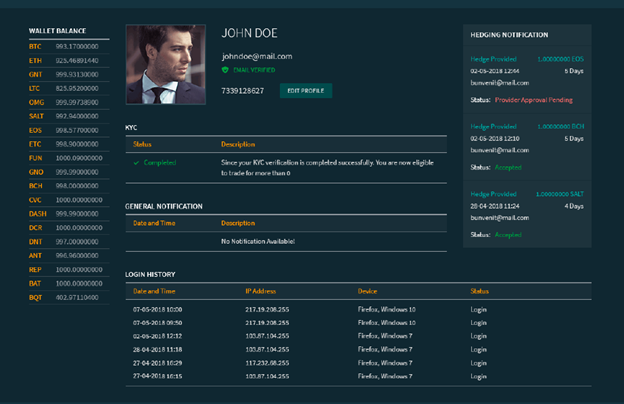Select the BQT wallet balance row
This screenshot has height=404, width=624.
tap(69, 297)
